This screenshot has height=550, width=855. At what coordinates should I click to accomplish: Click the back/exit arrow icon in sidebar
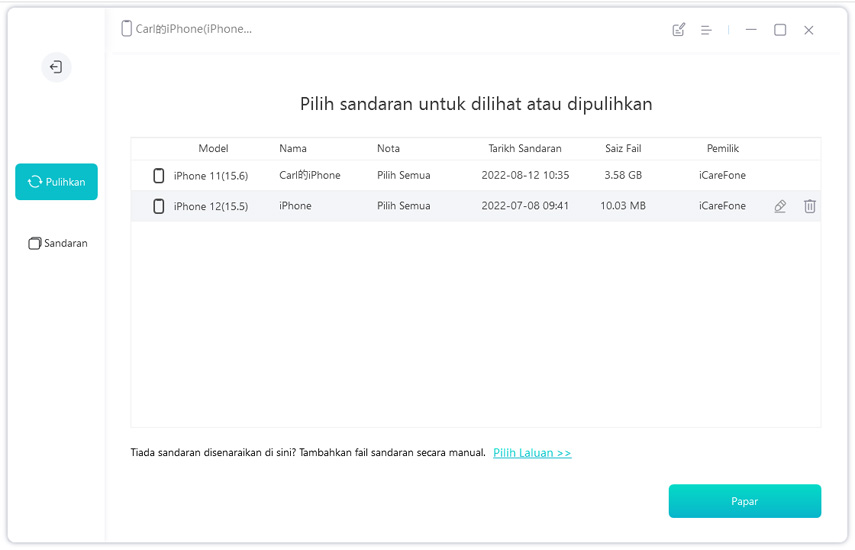pyautogui.click(x=56, y=67)
